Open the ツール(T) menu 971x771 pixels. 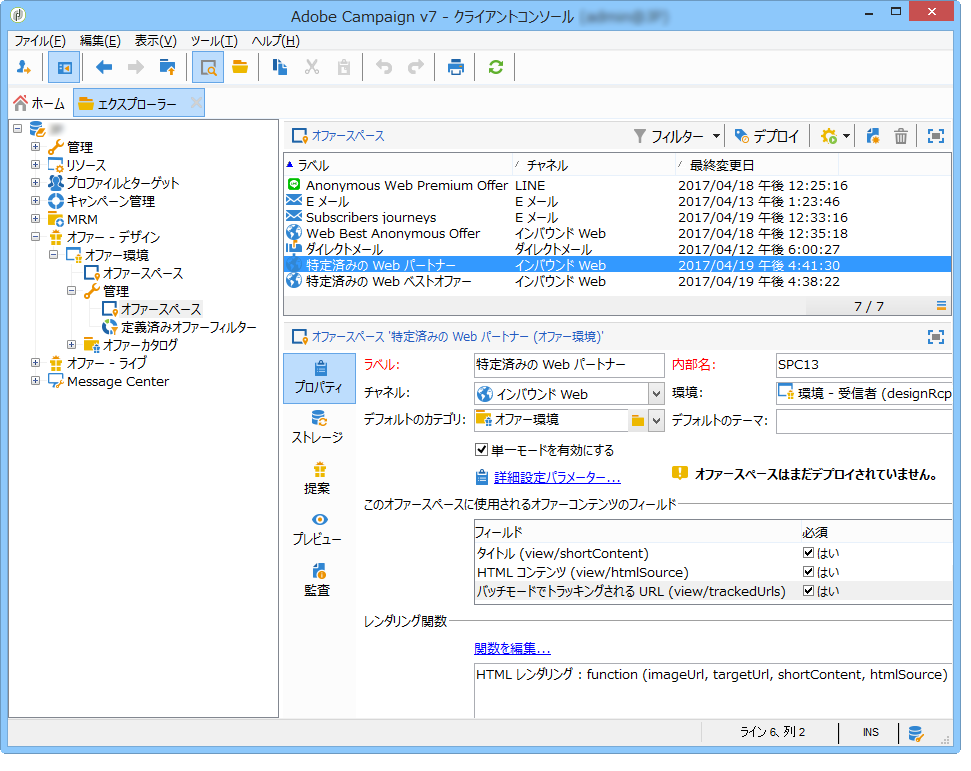(x=214, y=41)
